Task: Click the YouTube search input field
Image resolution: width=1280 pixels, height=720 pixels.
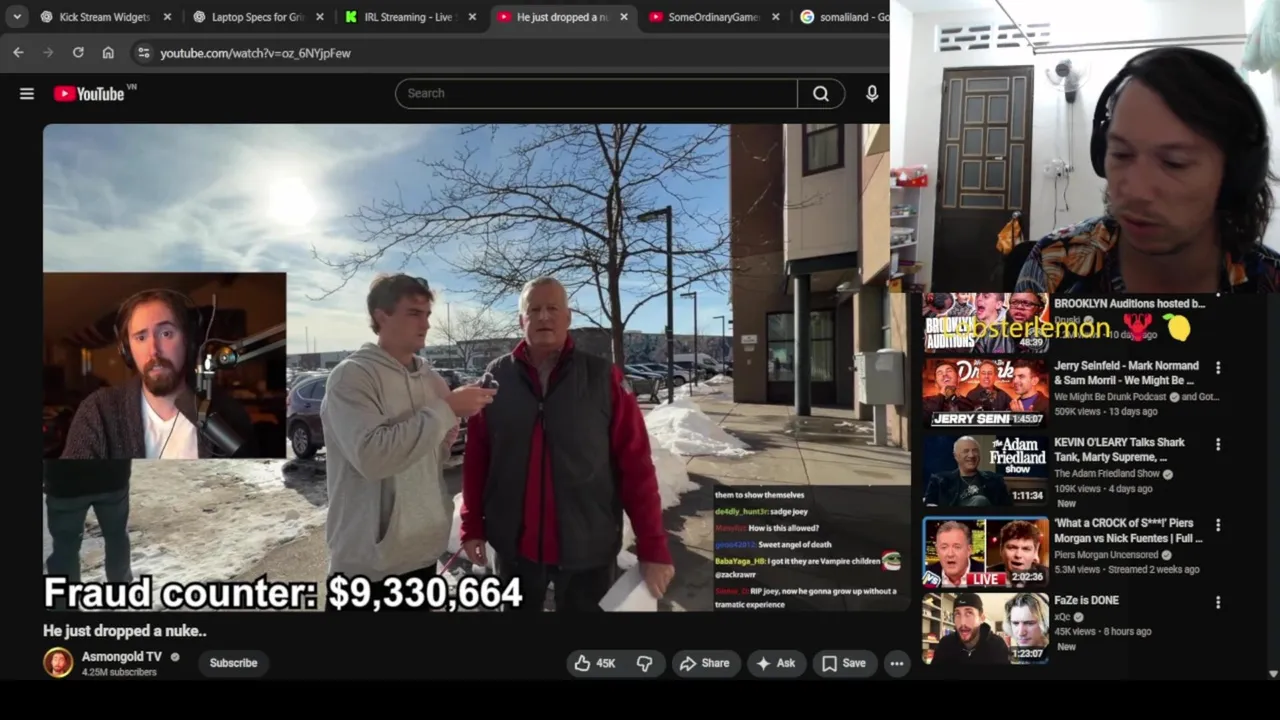Action: pyautogui.click(x=596, y=93)
